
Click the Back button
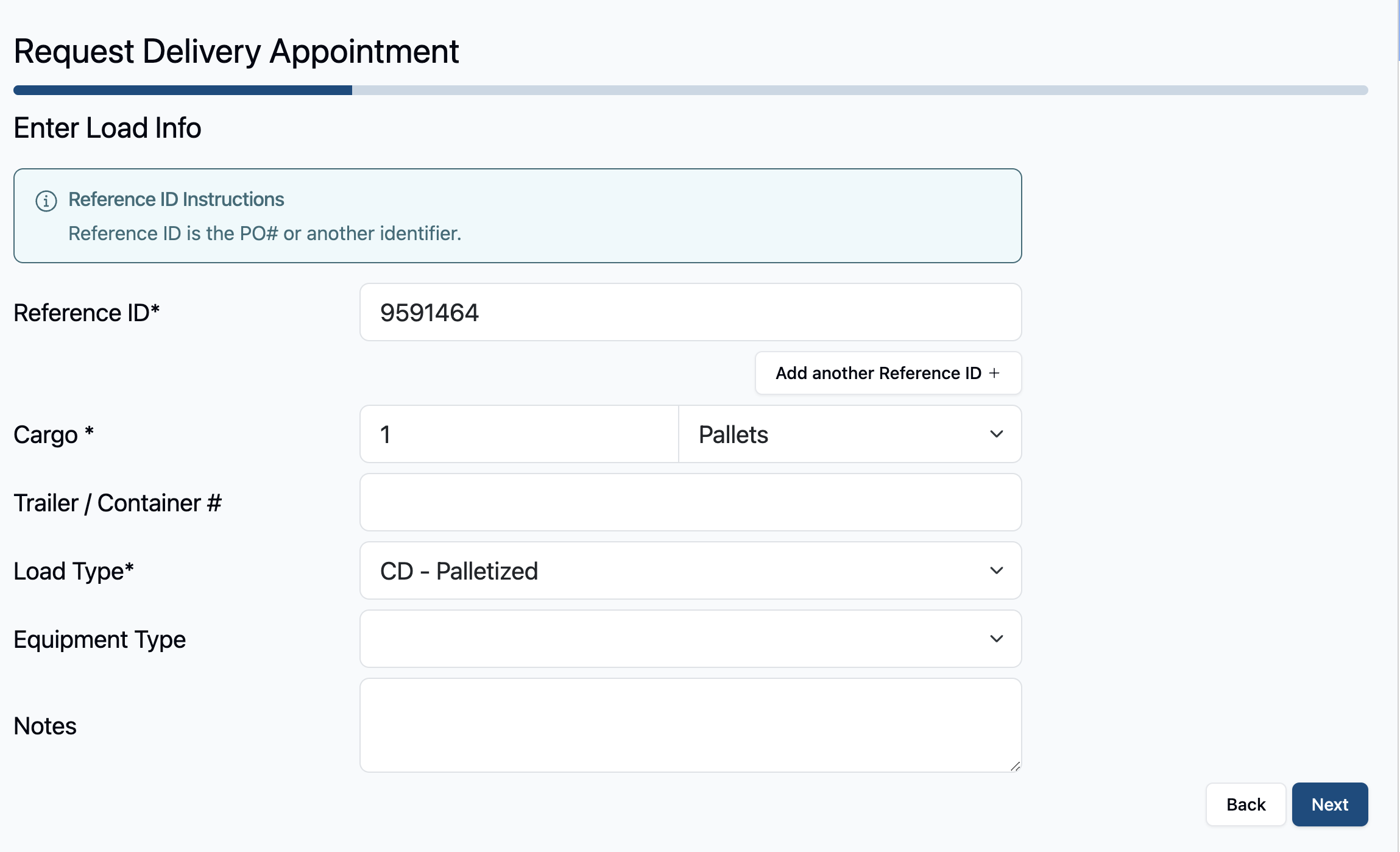(1246, 804)
